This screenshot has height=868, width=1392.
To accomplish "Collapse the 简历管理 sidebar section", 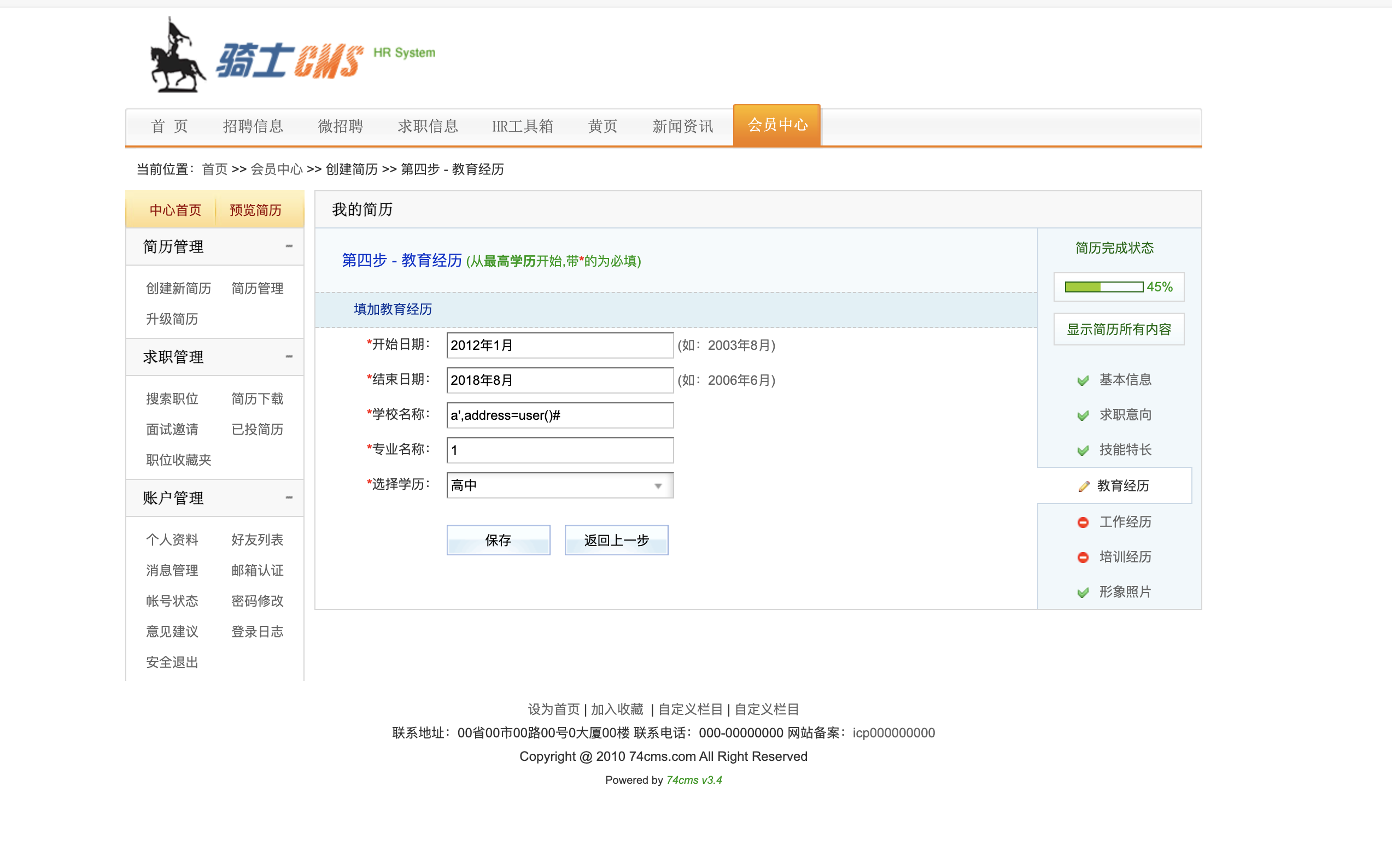I will (289, 247).
